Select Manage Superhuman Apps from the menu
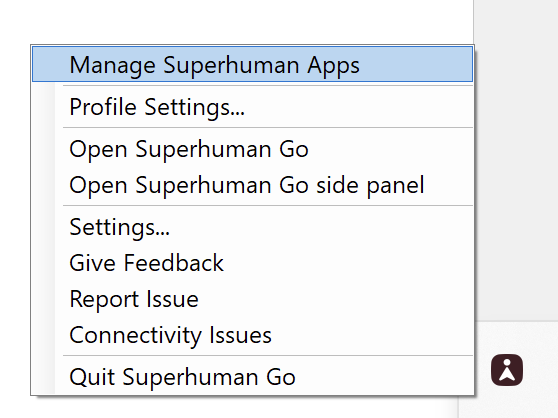Image resolution: width=558 pixels, height=418 pixels. pyautogui.click(x=252, y=64)
